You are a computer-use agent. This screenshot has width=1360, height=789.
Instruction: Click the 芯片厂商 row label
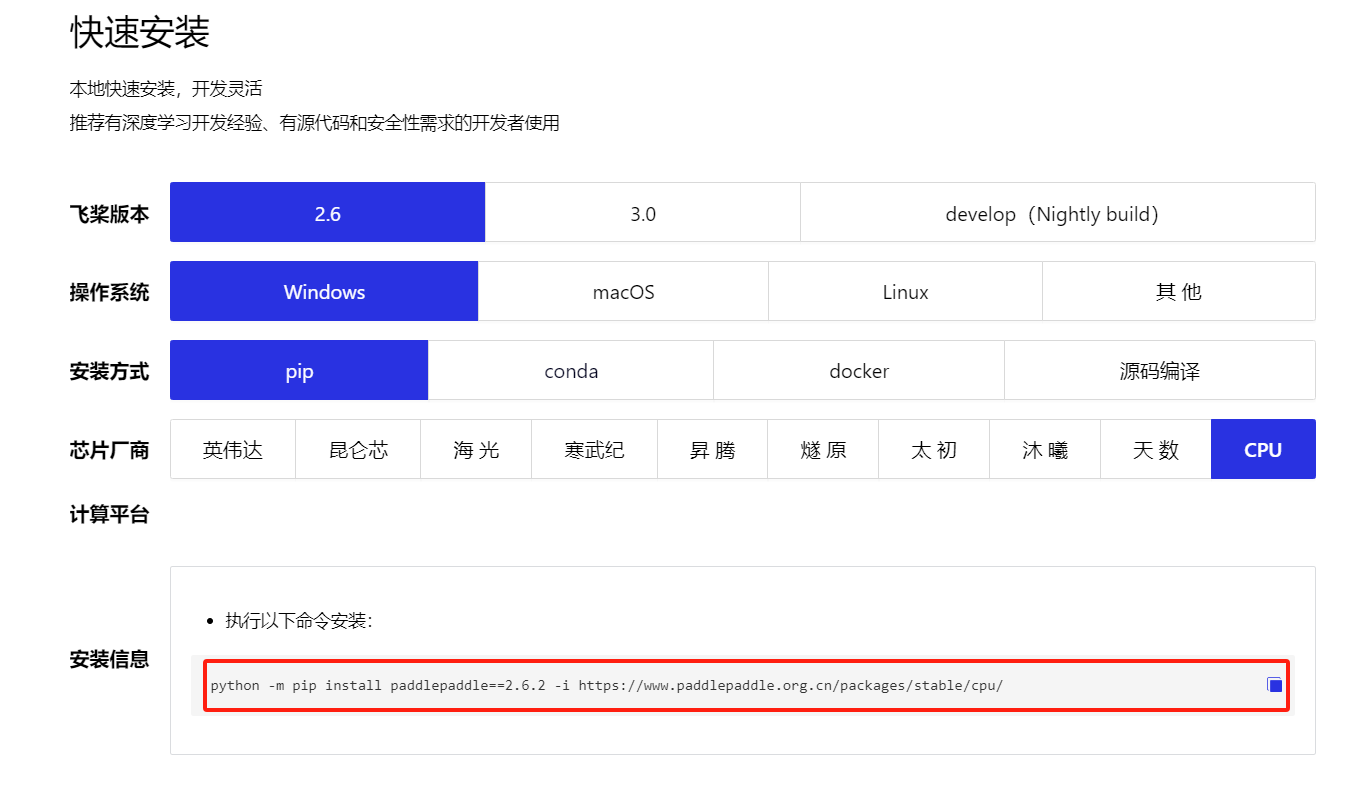click(109, 450)
